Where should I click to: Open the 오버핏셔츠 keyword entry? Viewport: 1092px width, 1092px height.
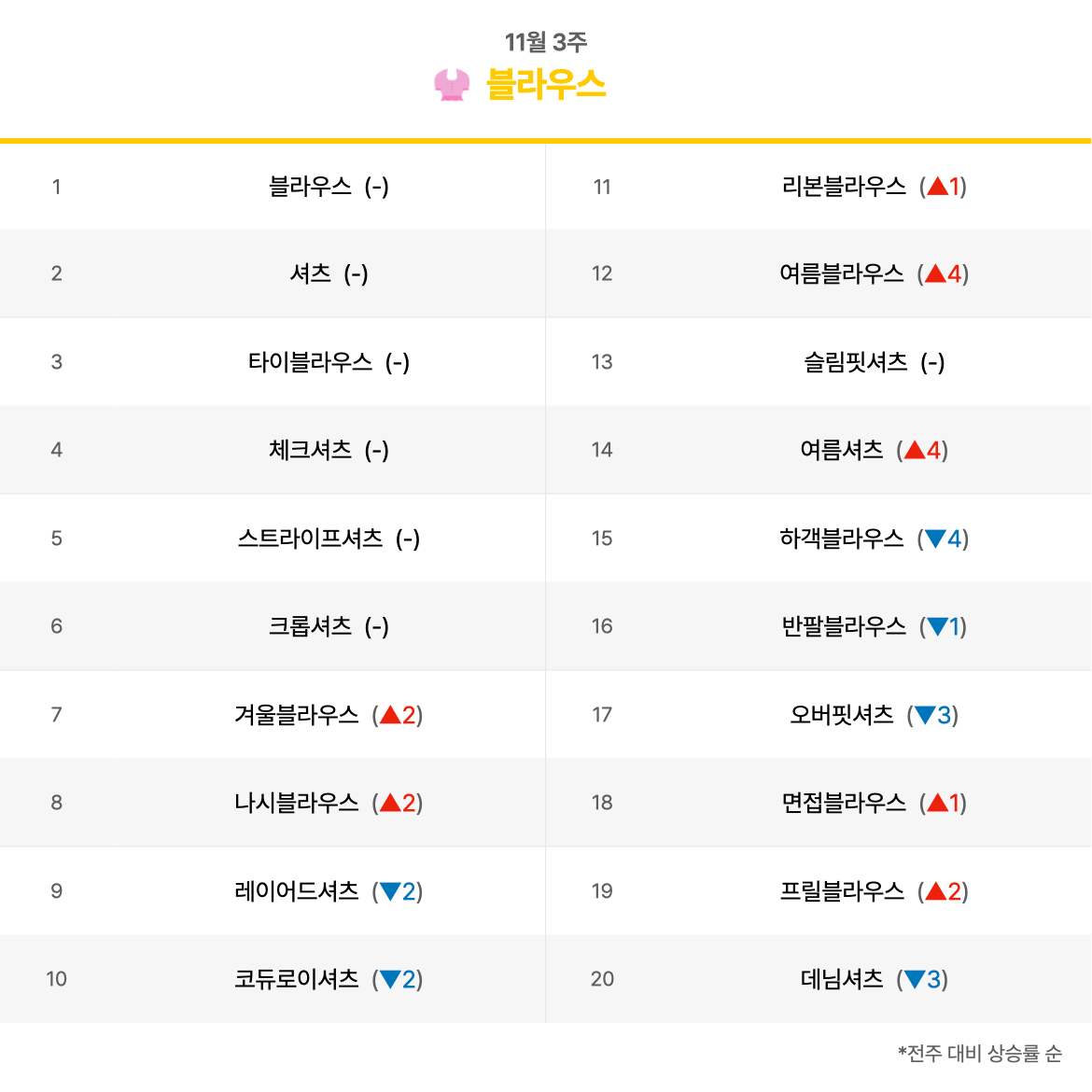pos(841,714)
